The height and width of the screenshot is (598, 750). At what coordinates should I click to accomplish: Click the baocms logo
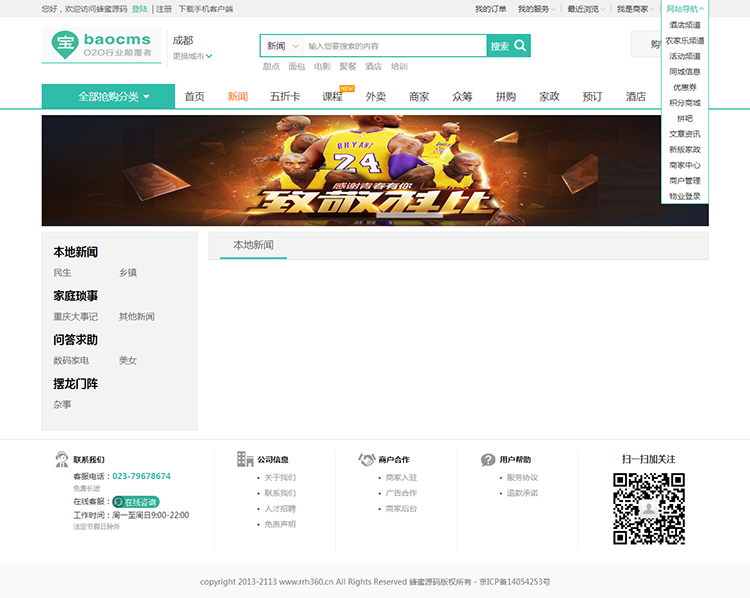pyautogui.click(x=101, y=45)
